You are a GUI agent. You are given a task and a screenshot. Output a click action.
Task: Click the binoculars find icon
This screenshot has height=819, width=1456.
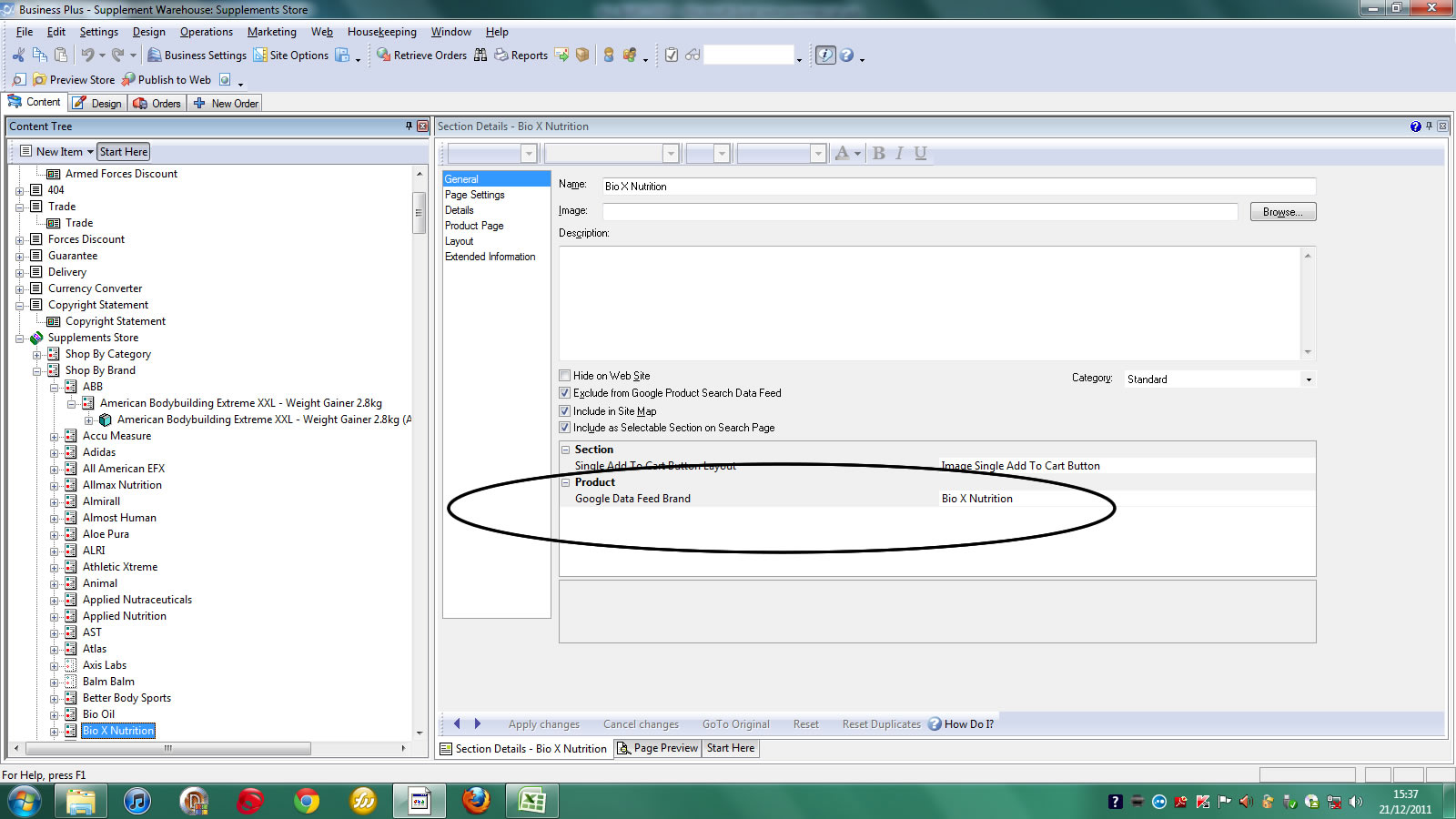tap(480, 56)
